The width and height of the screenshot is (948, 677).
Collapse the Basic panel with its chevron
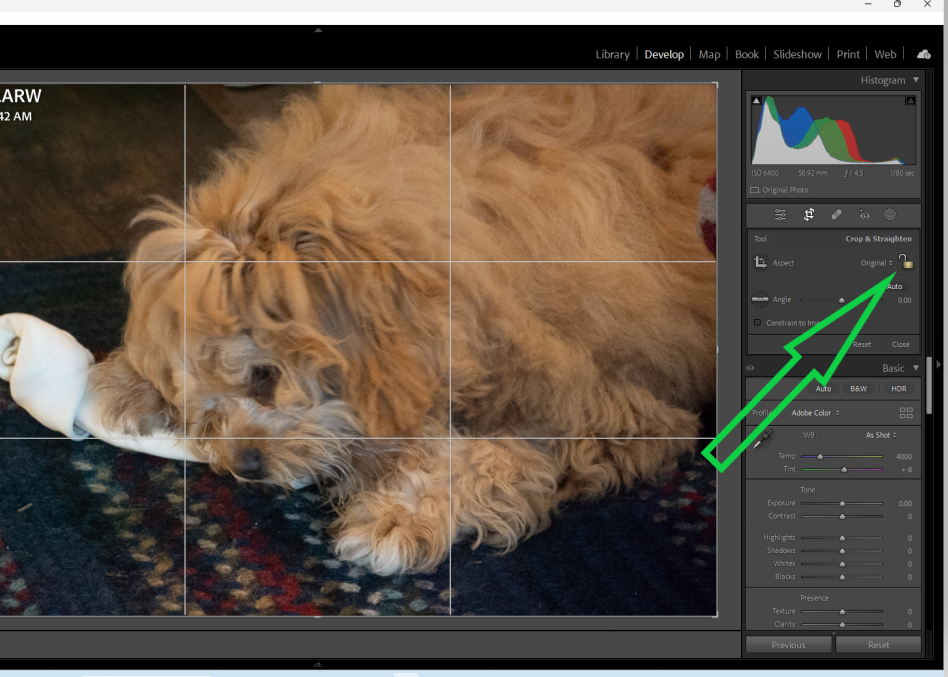(916, 368)
